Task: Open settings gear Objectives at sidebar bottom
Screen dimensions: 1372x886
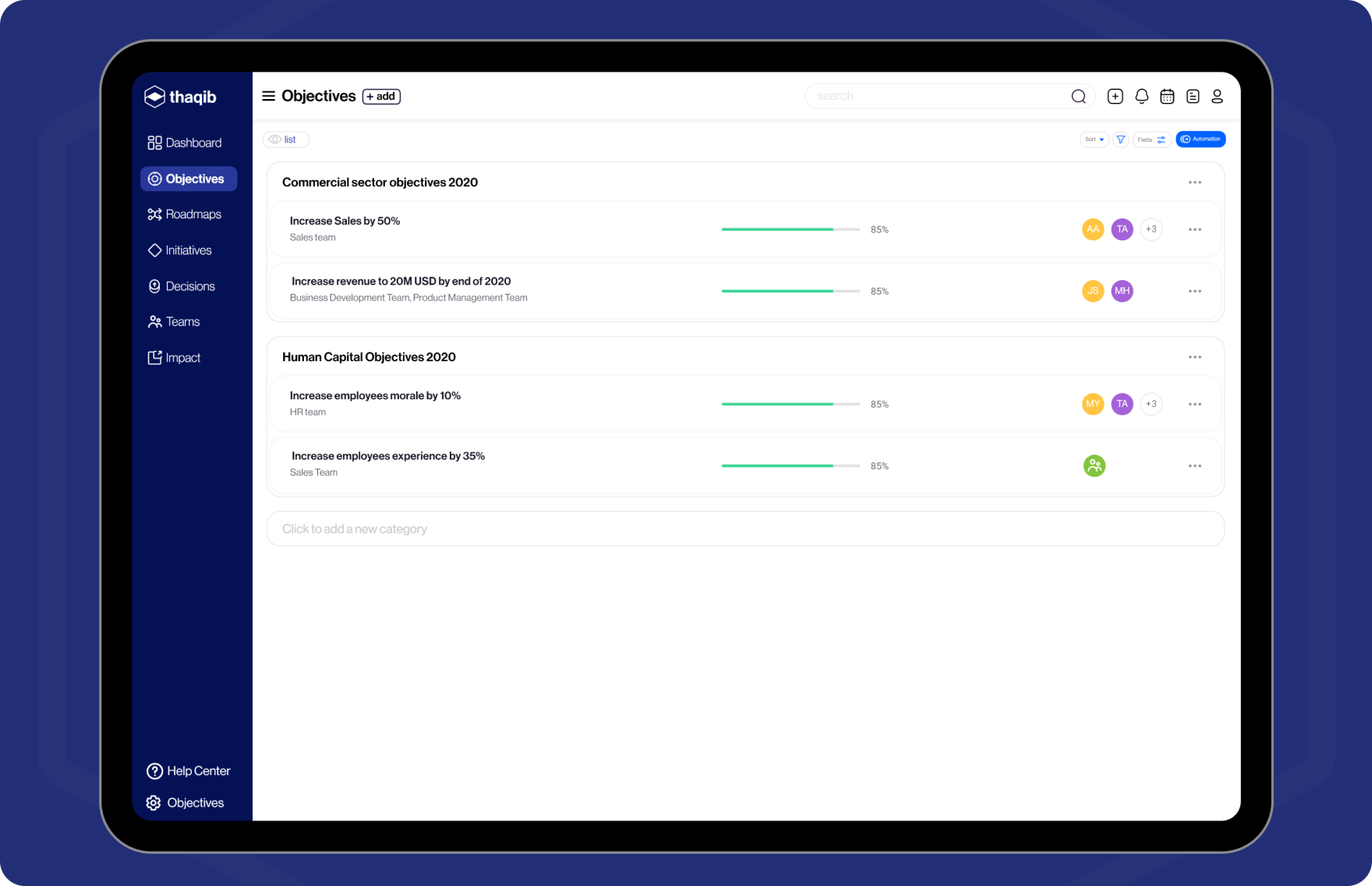Action: [x=185, y=803]
